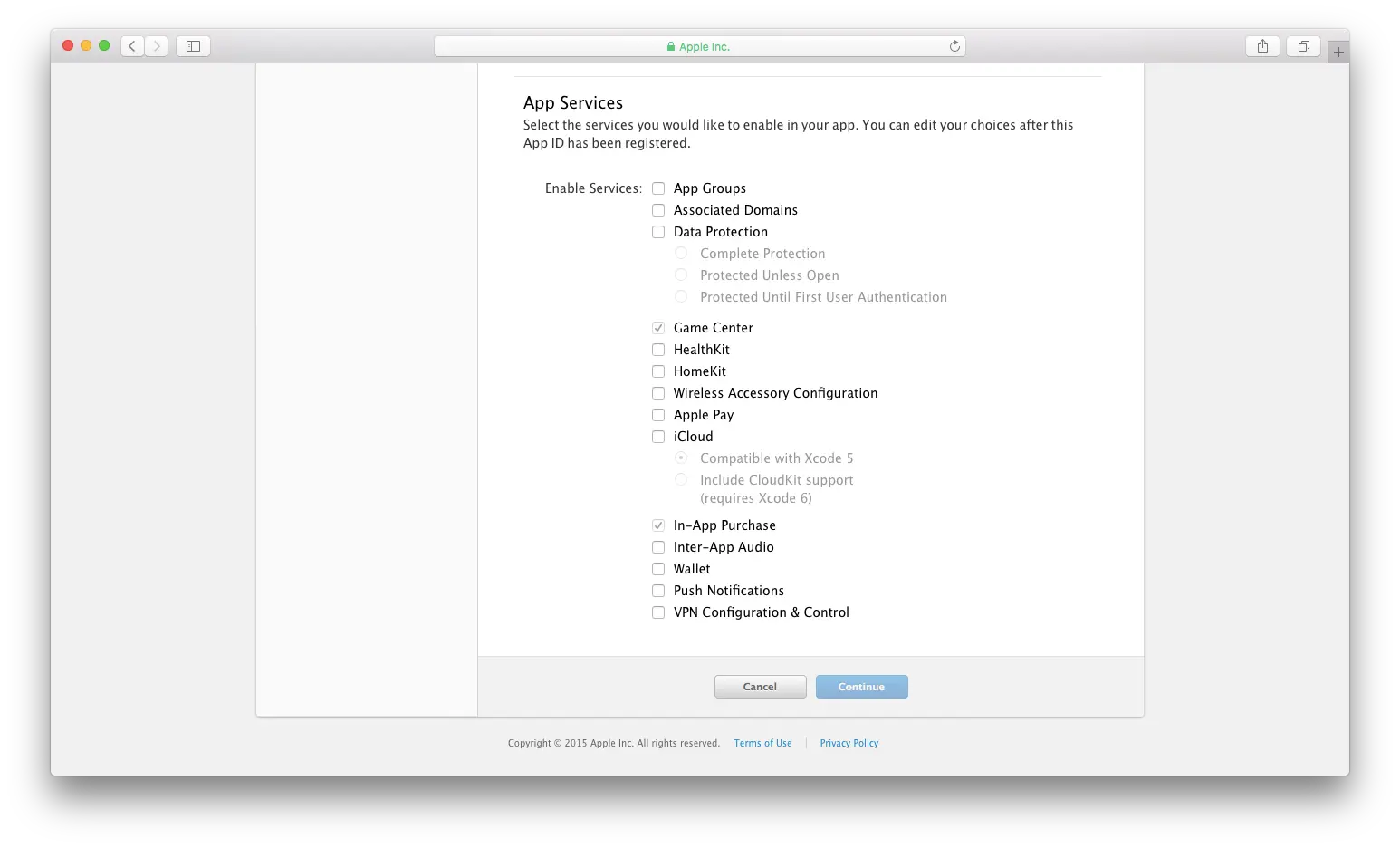Go forward with the Safari forward arrow

point(157,46)
